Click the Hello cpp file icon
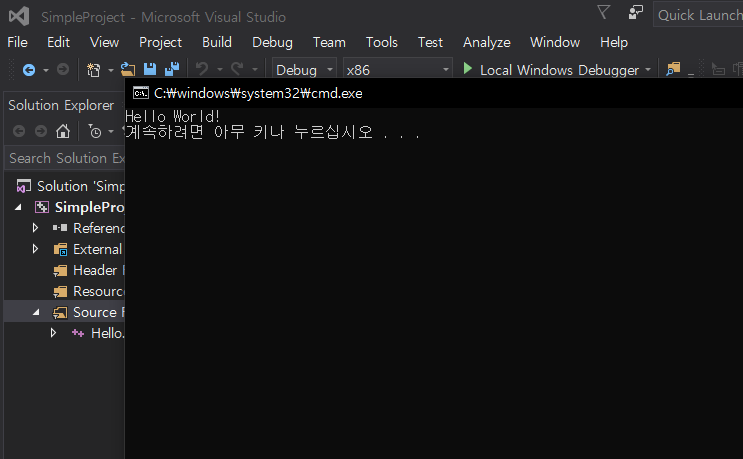743x459 pixels. 78,333
